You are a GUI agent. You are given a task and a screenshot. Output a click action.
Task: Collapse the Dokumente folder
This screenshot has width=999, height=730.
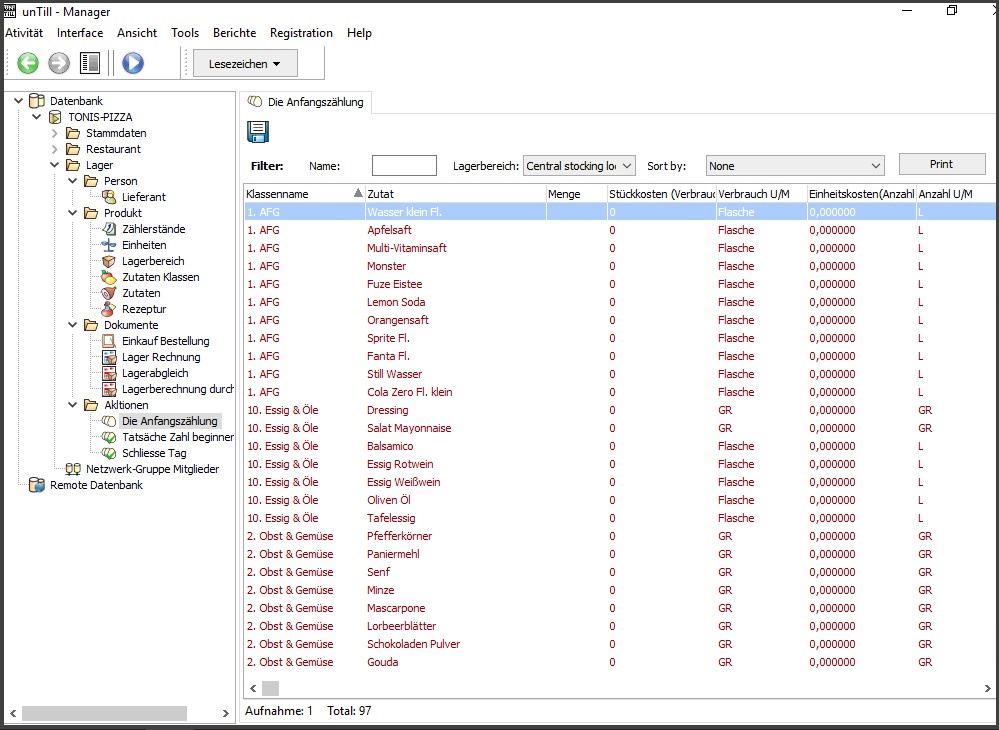point(73,325)
